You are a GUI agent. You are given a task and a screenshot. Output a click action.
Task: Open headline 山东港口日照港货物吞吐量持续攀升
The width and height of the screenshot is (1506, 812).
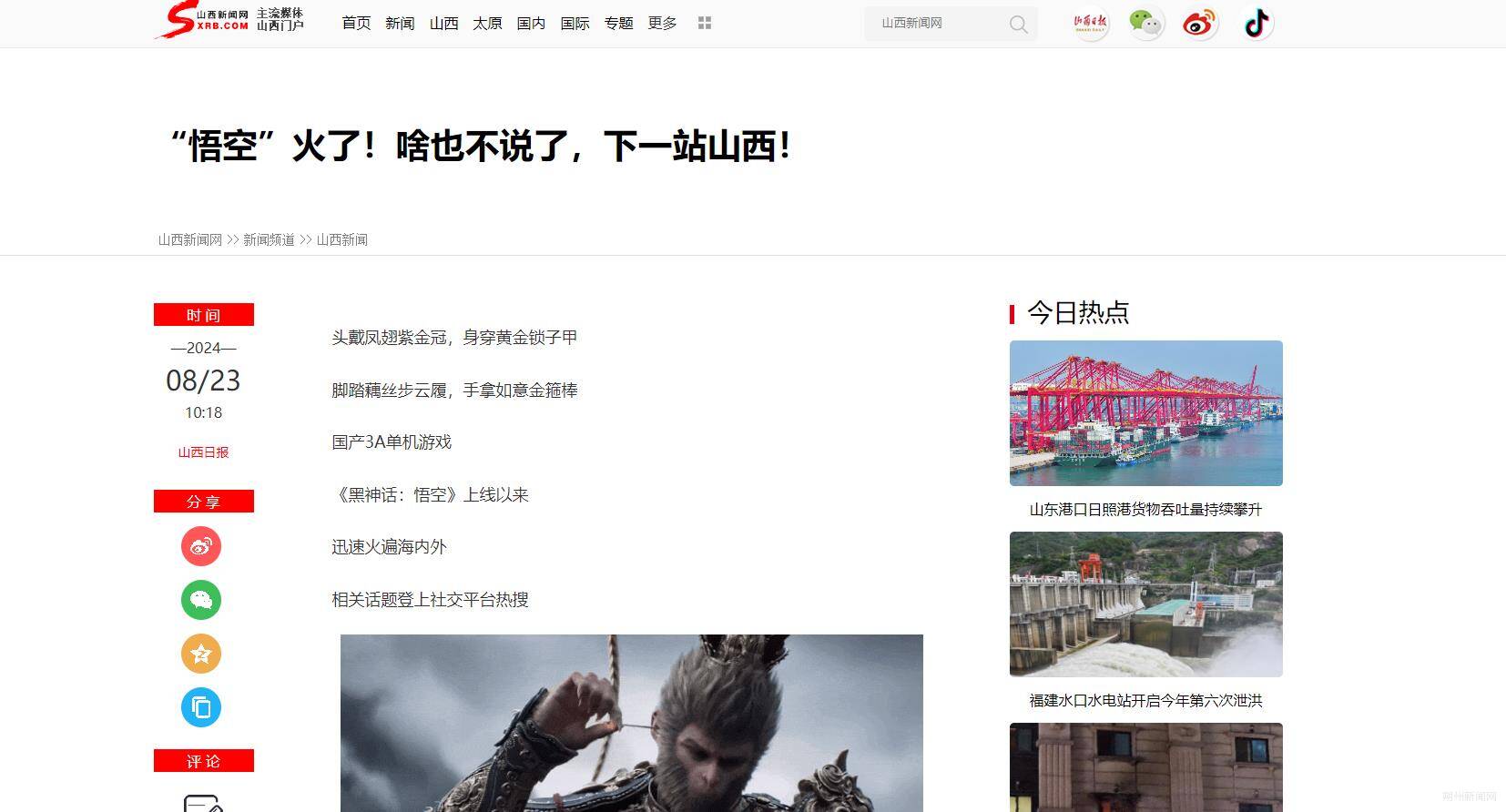pyautogui.click(x=1145, y=510)
